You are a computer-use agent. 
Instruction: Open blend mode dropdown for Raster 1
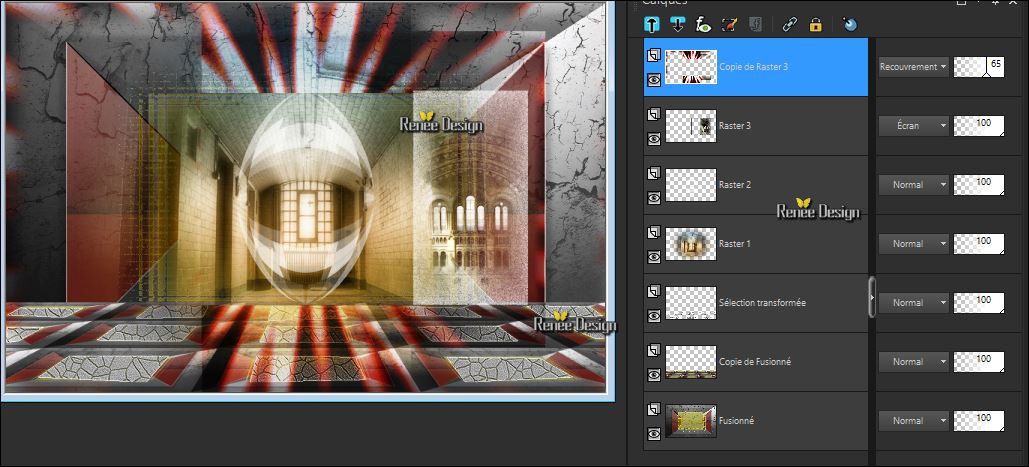(x=914, y=243)
